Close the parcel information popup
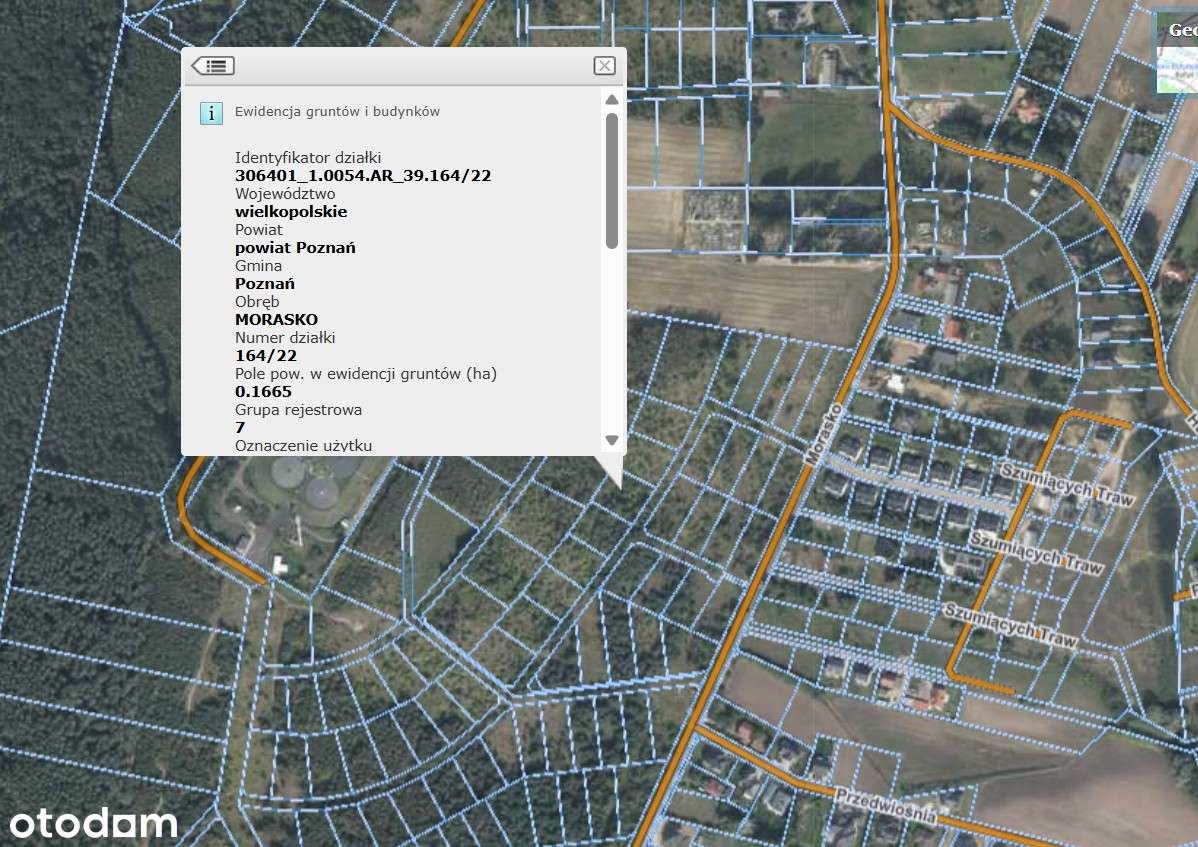This screenshot has width=1198, height=847. point(604,66)
